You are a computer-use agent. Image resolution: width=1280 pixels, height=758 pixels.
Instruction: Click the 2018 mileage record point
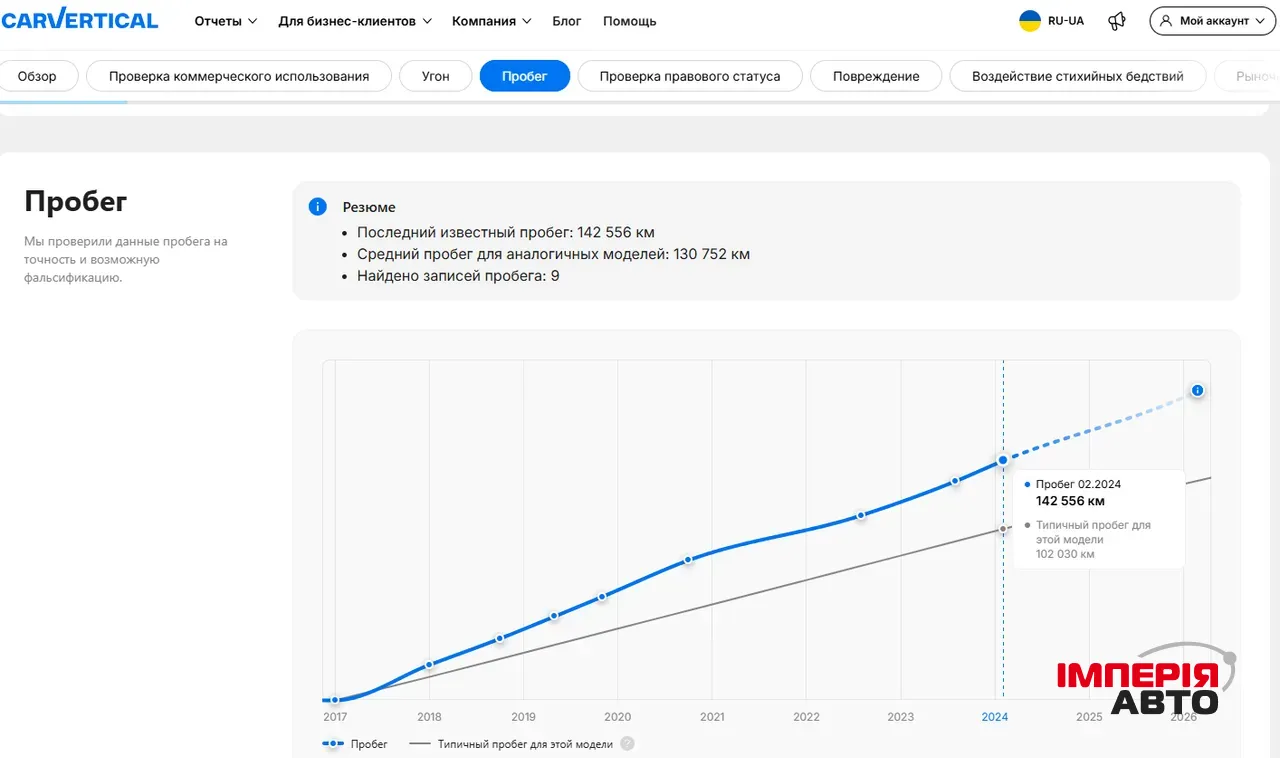point(429,665)
